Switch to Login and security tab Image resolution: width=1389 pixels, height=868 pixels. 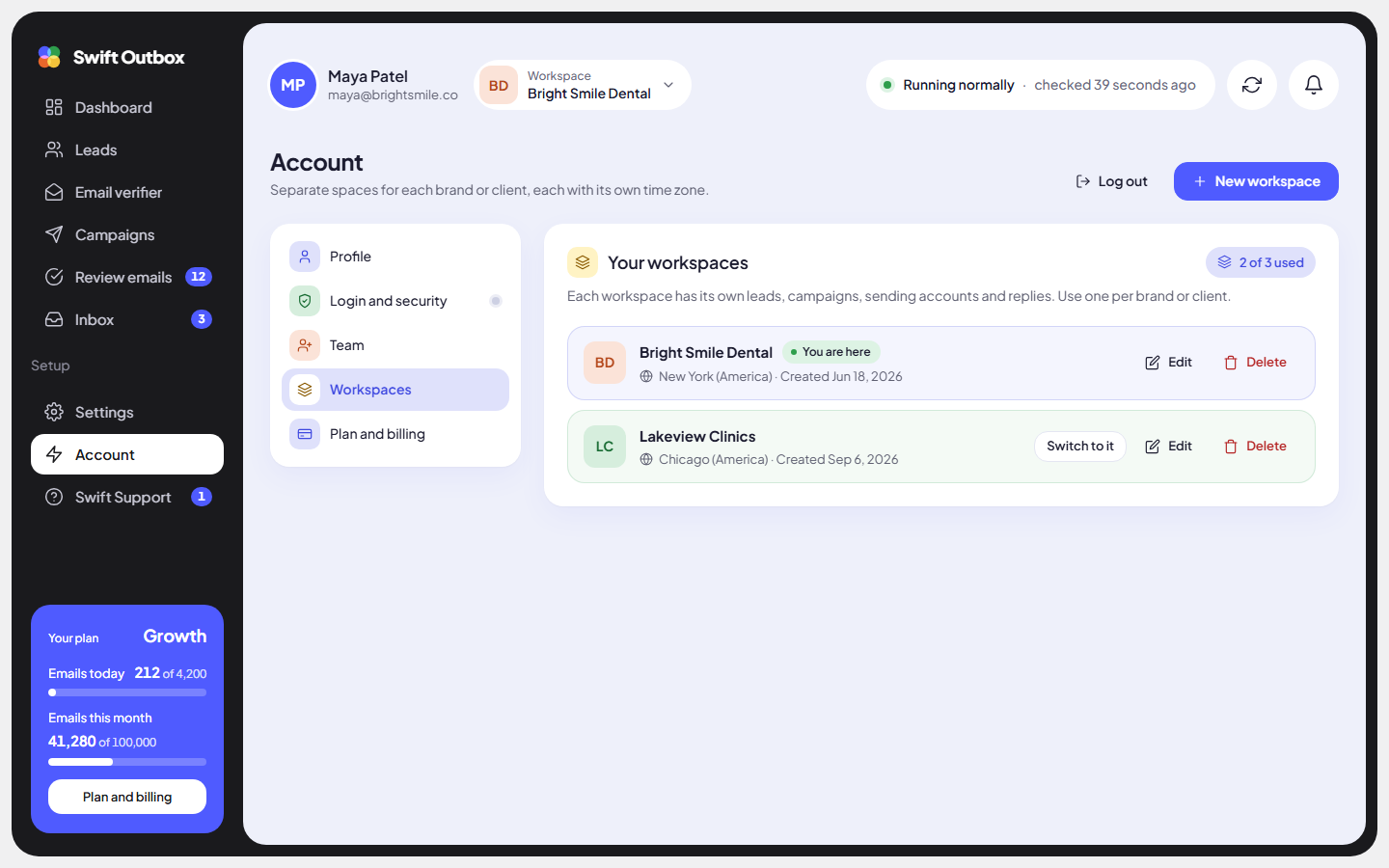[x=395, y=301]
